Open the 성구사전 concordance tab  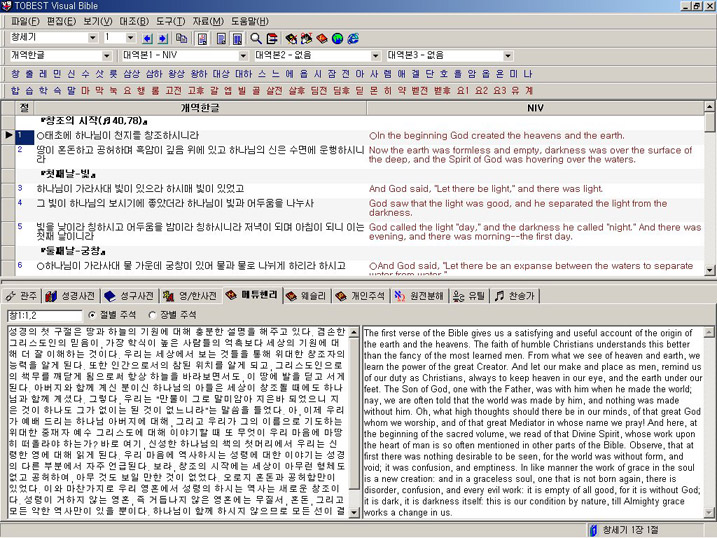click(x=129, y=296)
